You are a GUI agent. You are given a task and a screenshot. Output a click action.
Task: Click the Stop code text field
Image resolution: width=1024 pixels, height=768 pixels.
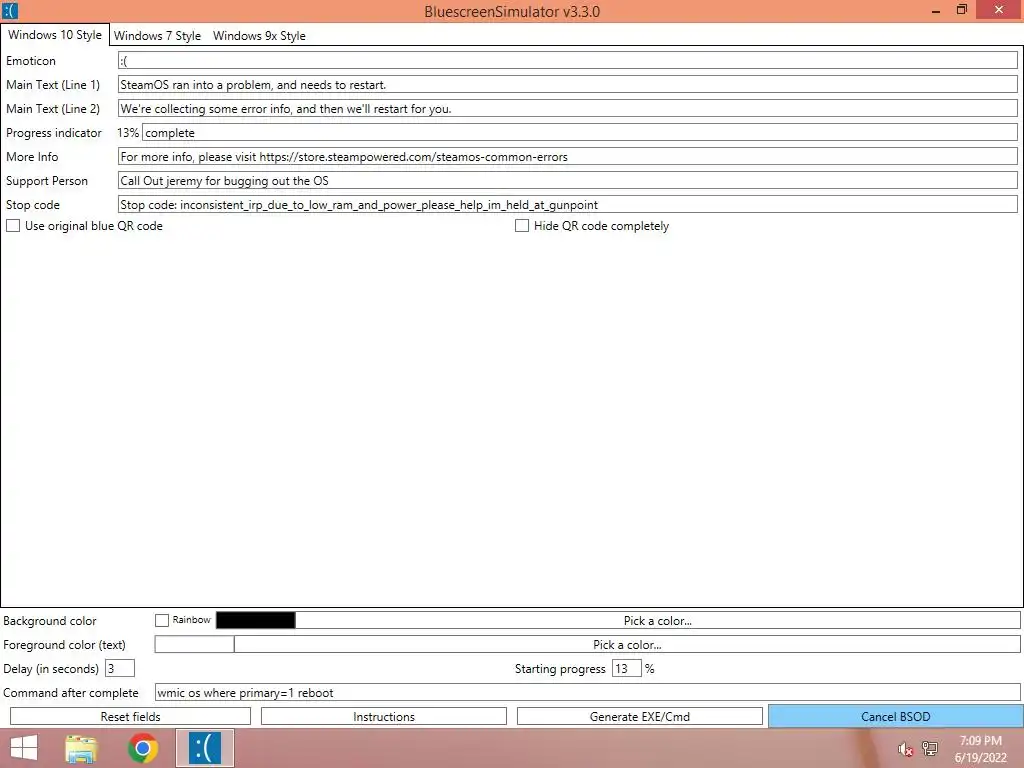568,204
